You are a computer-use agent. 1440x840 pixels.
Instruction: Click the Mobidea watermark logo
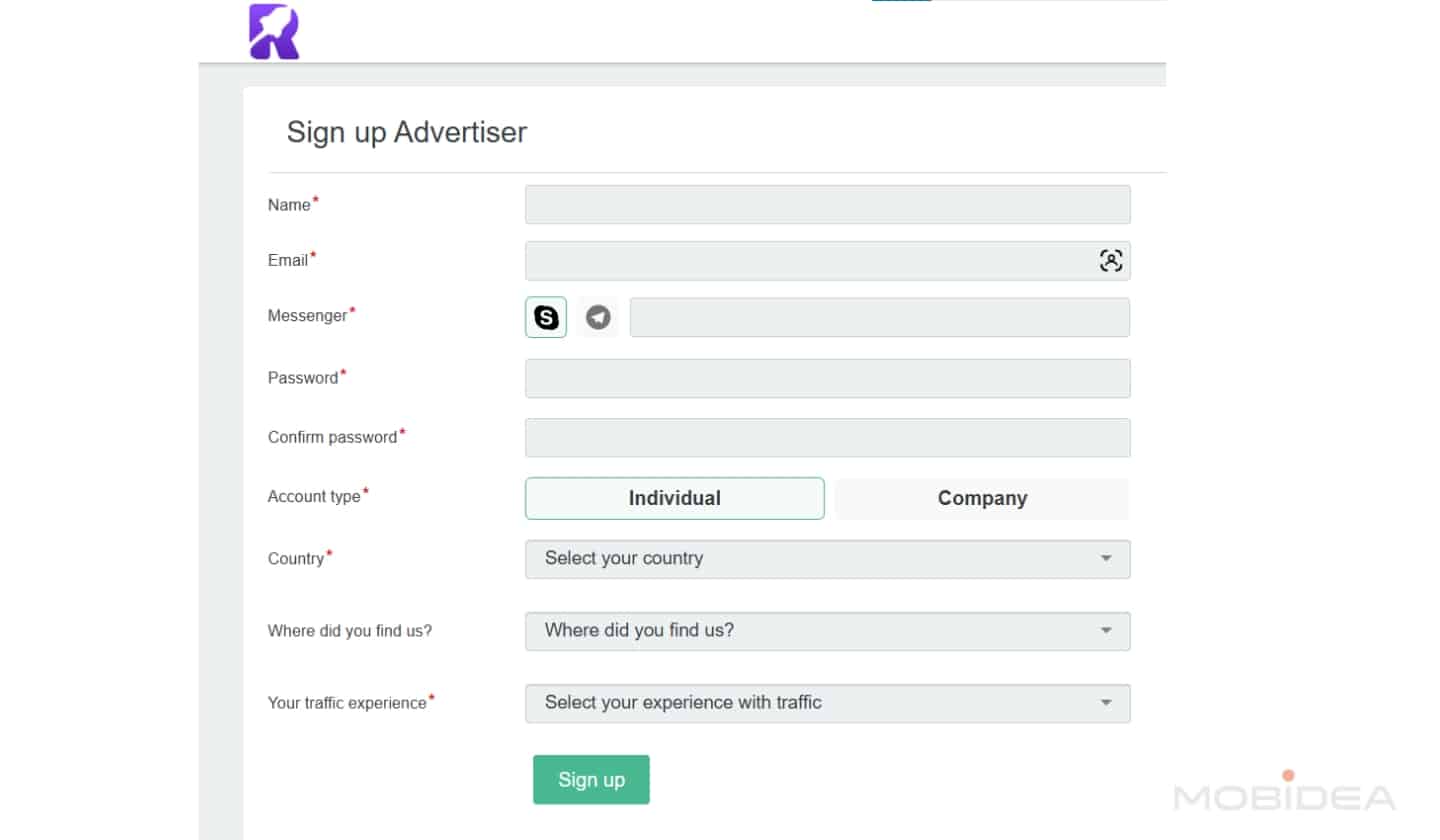1285,797
